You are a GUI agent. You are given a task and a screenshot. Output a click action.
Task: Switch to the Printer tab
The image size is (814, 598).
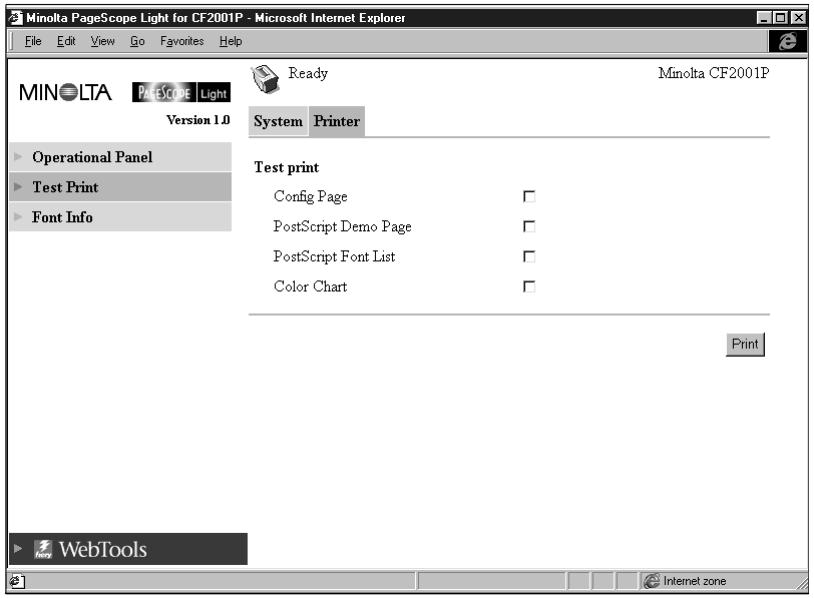point(337,121)
